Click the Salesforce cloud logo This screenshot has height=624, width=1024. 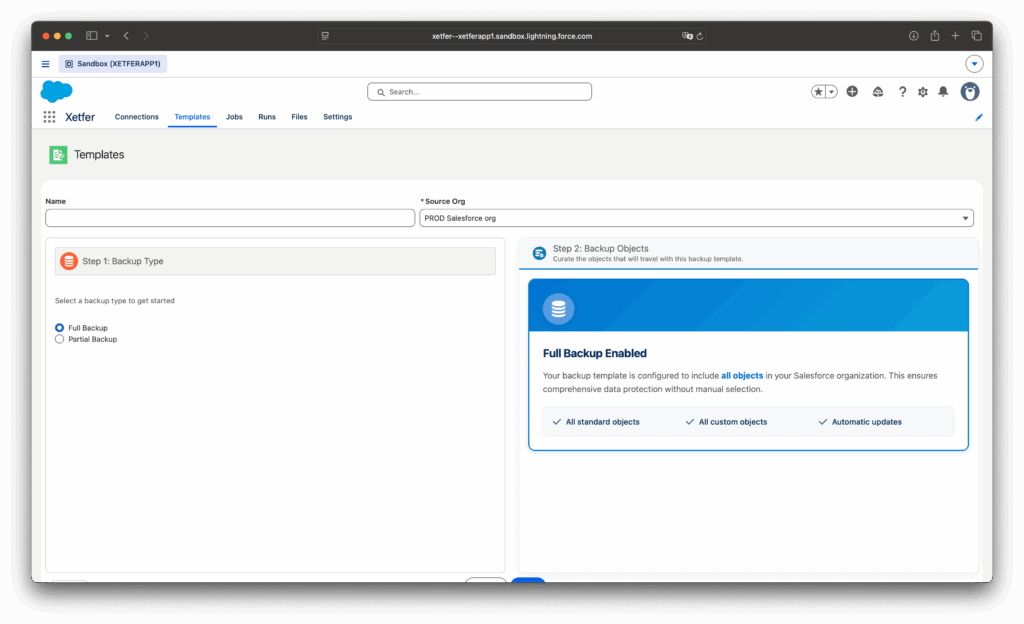(x=57, y=91)
